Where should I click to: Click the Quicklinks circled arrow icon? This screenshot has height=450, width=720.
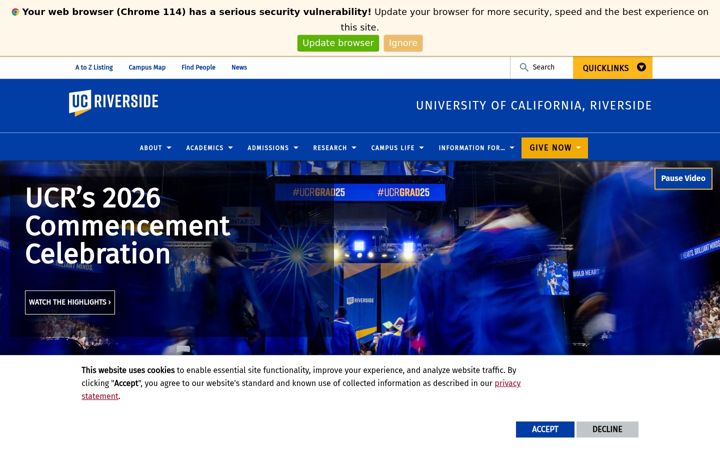tap(641, 68)
